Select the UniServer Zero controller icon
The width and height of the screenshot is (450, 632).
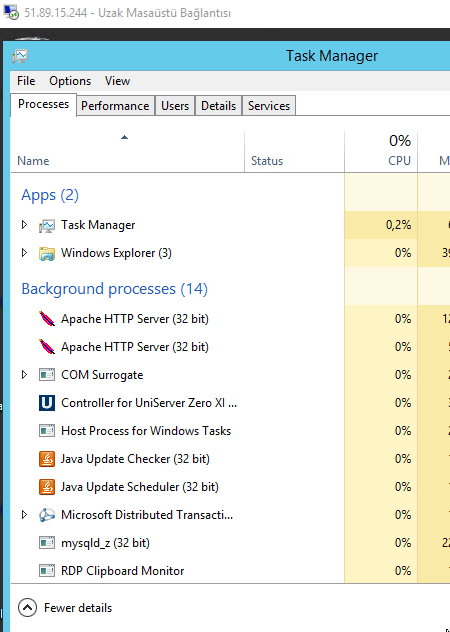47,403
